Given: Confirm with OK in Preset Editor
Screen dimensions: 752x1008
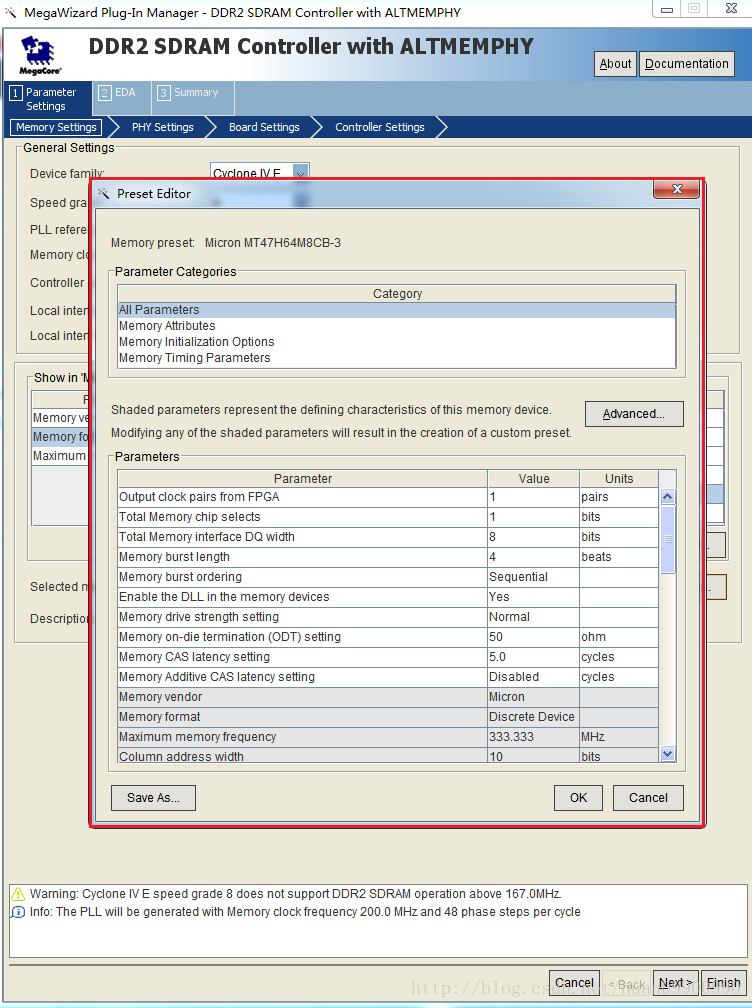Looking at the screenshot, I should (x=578, y=798).
